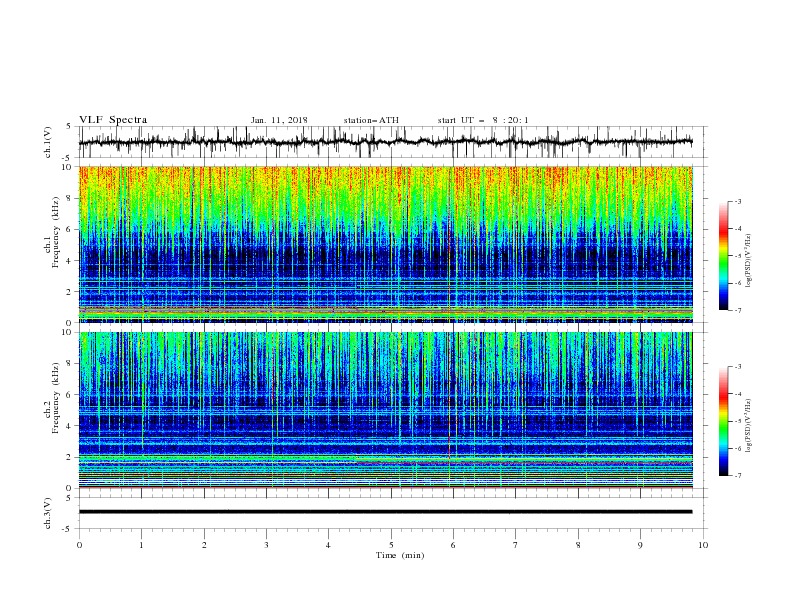The image size is (792, 612).
Task: Click the time axis tick label '10'
Action: (x=703, y=545)
